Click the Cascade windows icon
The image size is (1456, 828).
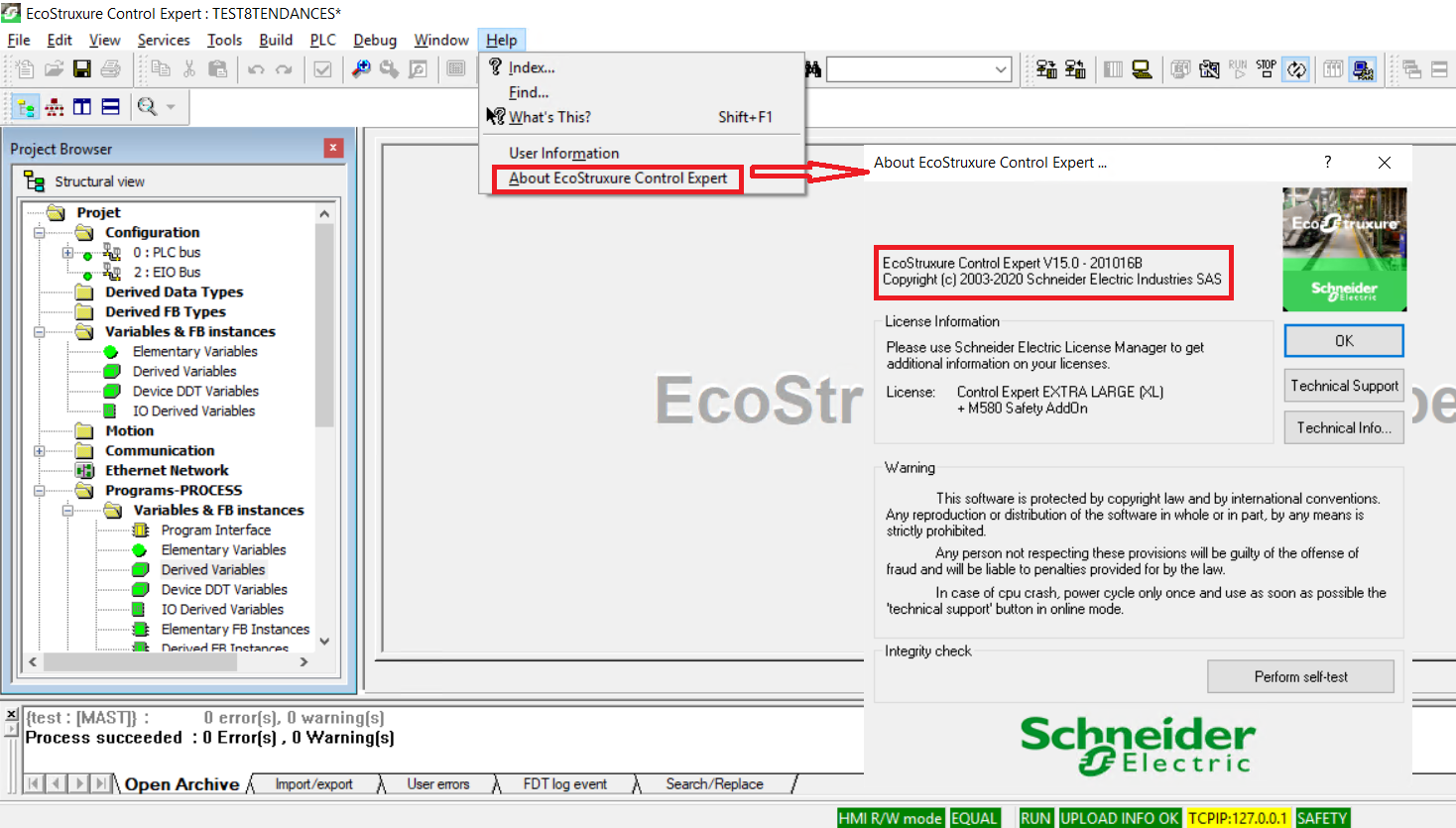(x=1411, y=68)
